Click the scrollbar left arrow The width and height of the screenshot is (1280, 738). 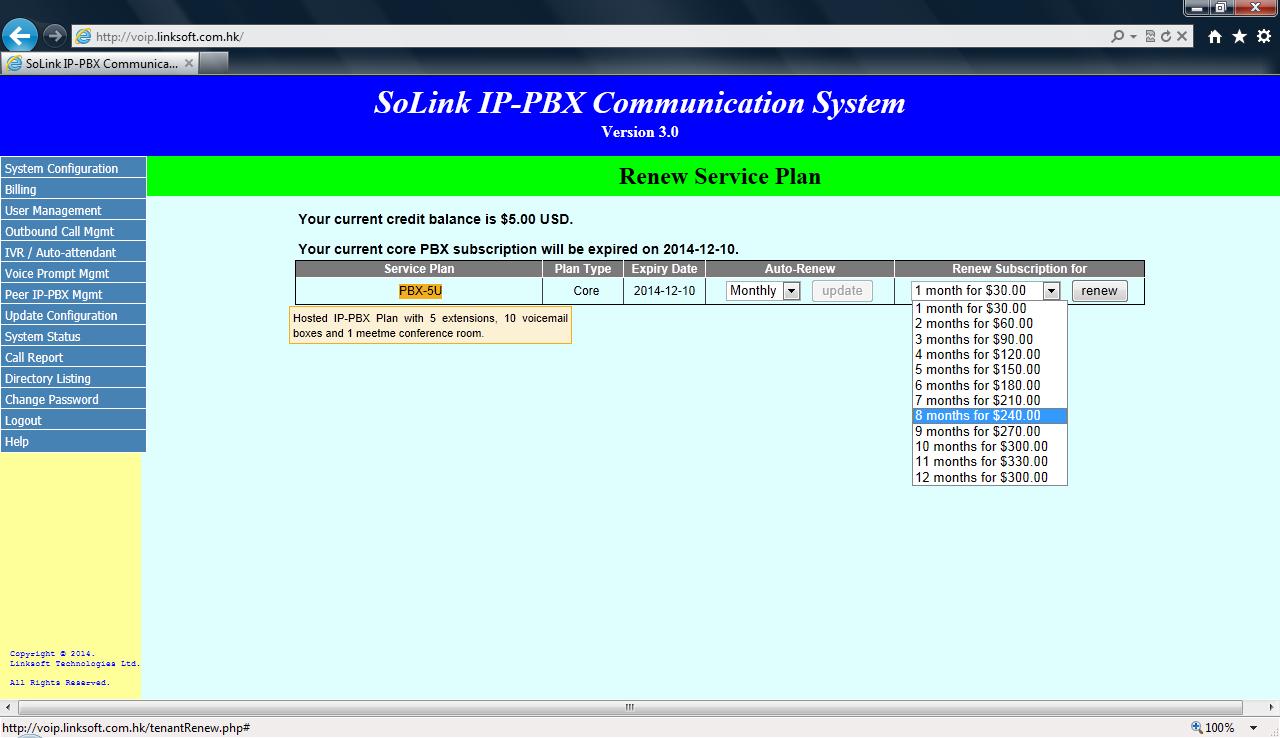pos(8,707)
